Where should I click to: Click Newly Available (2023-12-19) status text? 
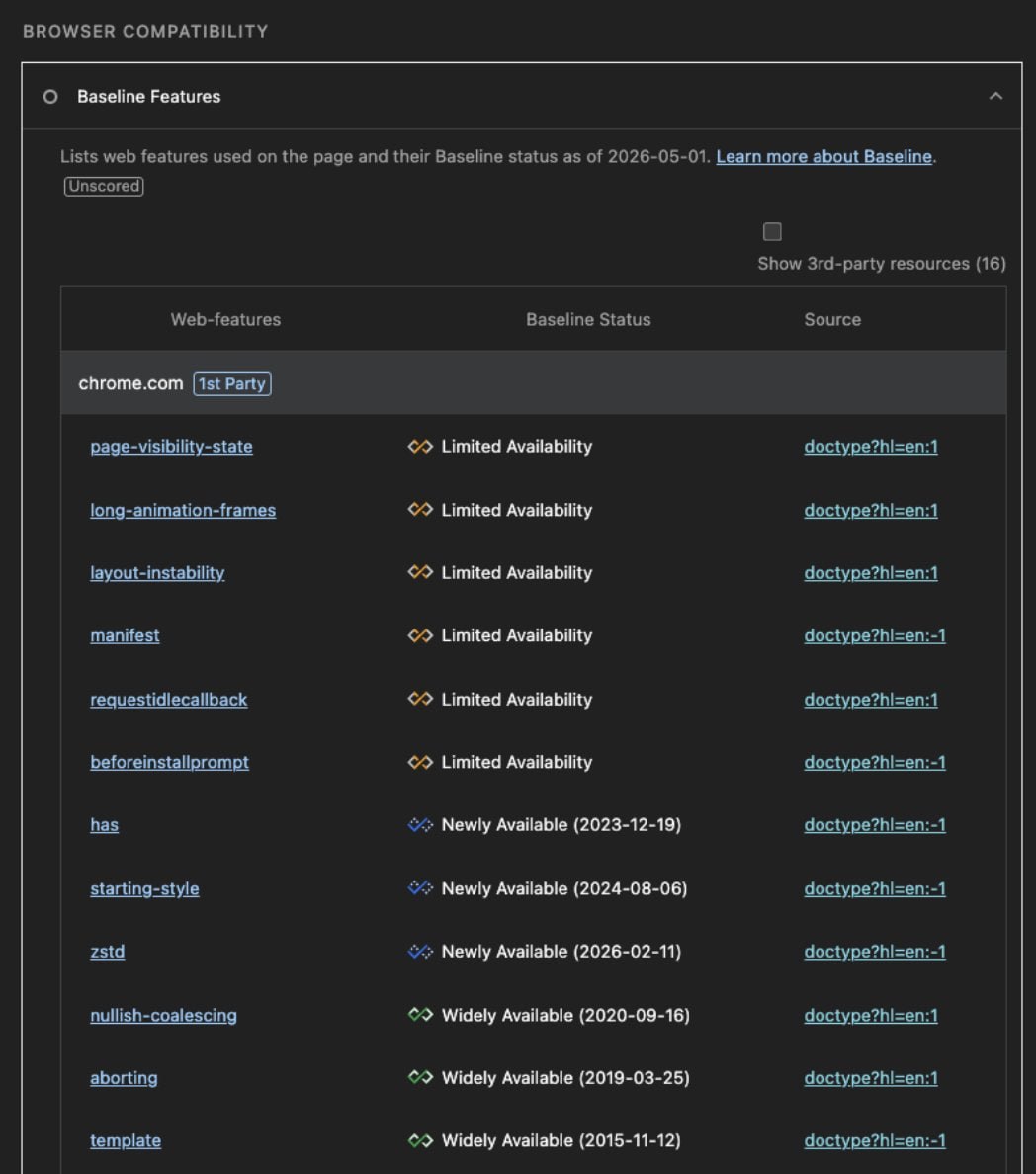[x=561, y=825]
